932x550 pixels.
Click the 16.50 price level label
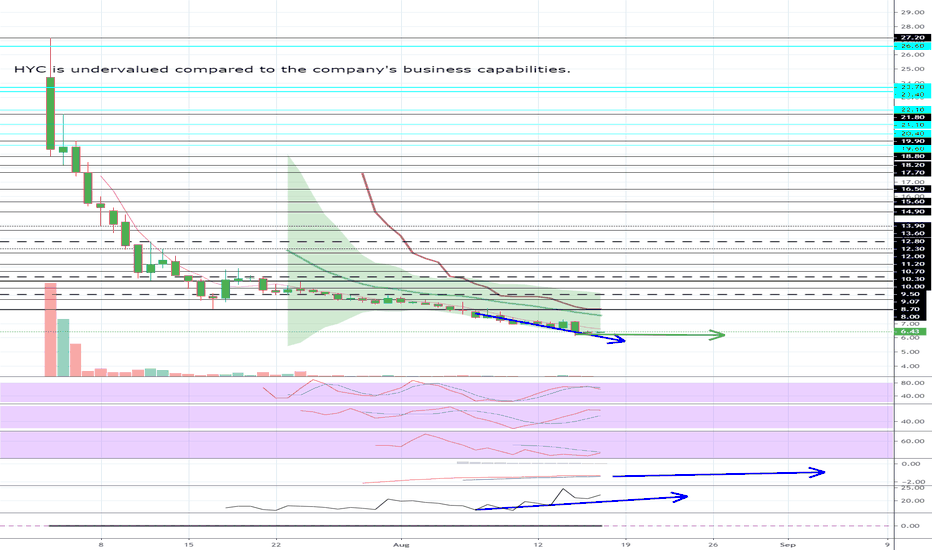point(912,189)
